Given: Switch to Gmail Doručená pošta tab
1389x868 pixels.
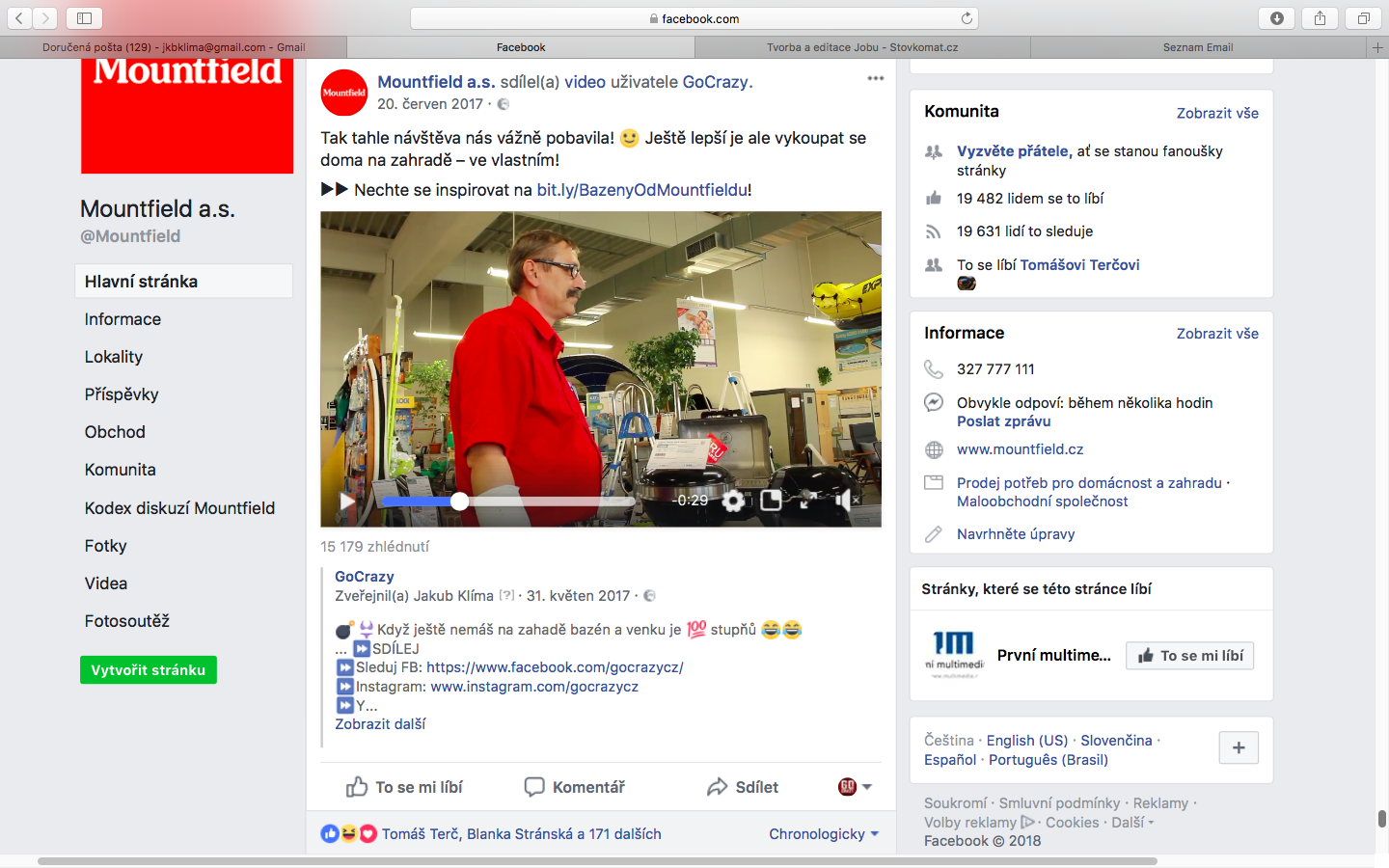Looking at the screenshot, I should (x=174, y=47).
